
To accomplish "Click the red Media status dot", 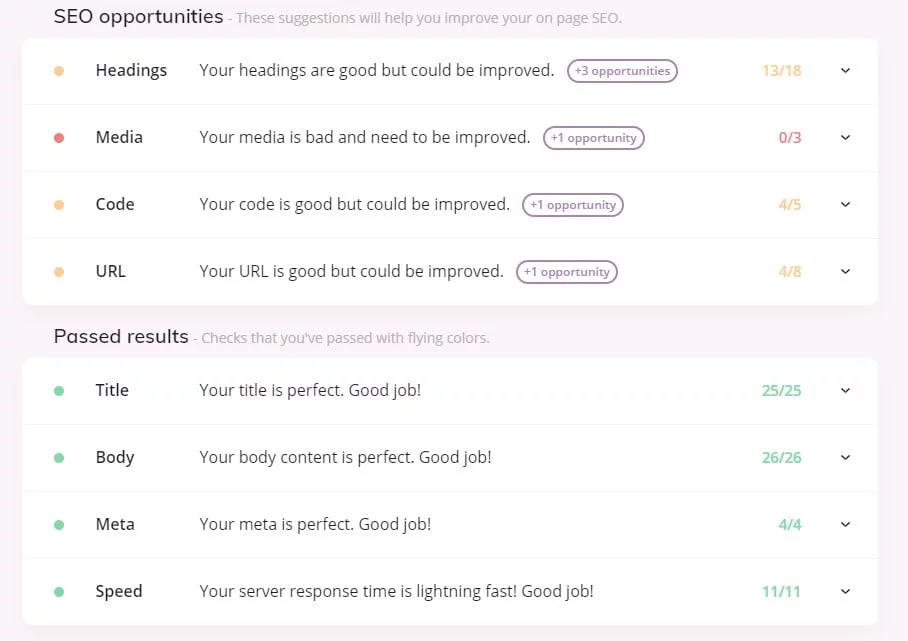I will 59,138.
